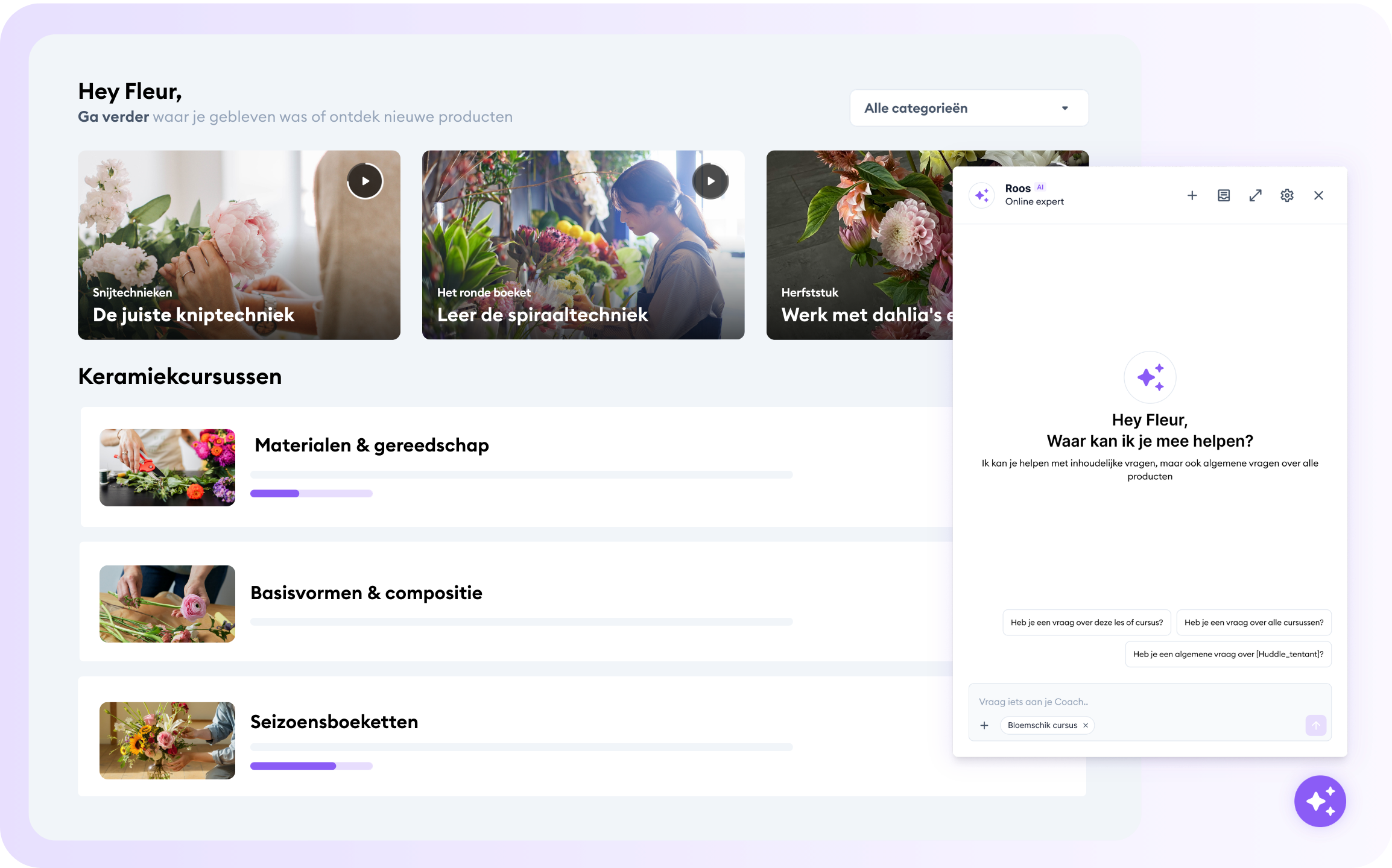Image resolution: width=1392 pixels, height=868 pixels.
Task: Click the floating AI sparkle button
Action: tap(1320, 801)
